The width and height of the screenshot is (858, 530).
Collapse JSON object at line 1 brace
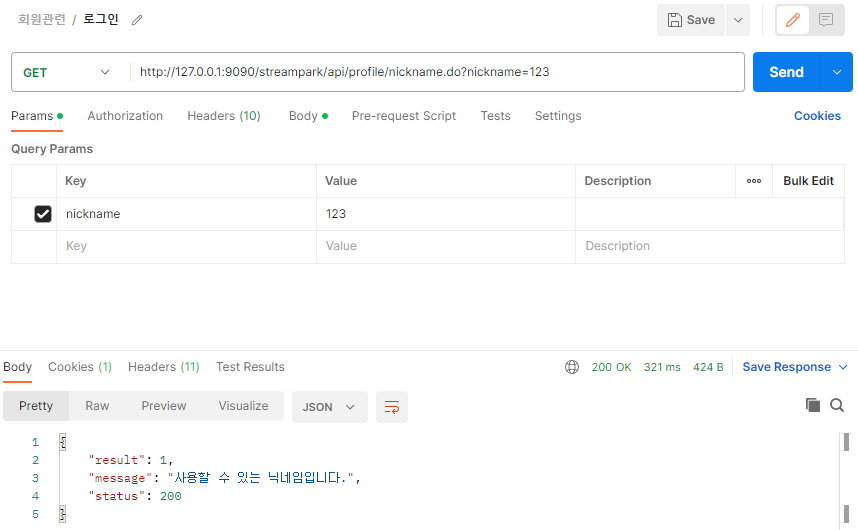(x=62, y=442)
